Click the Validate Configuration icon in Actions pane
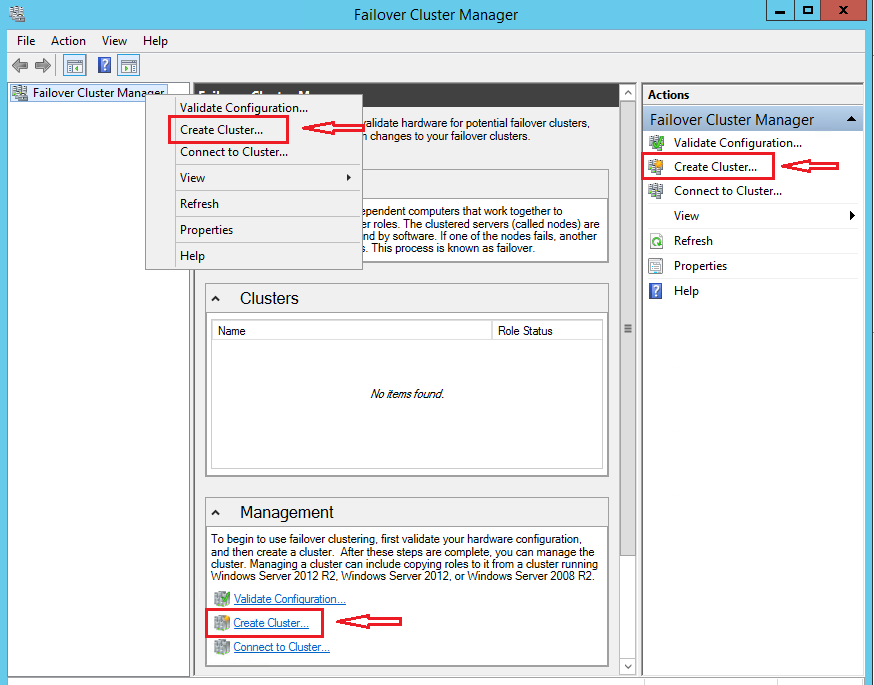This screenshot has width=874, height=685. pos(658,142)
